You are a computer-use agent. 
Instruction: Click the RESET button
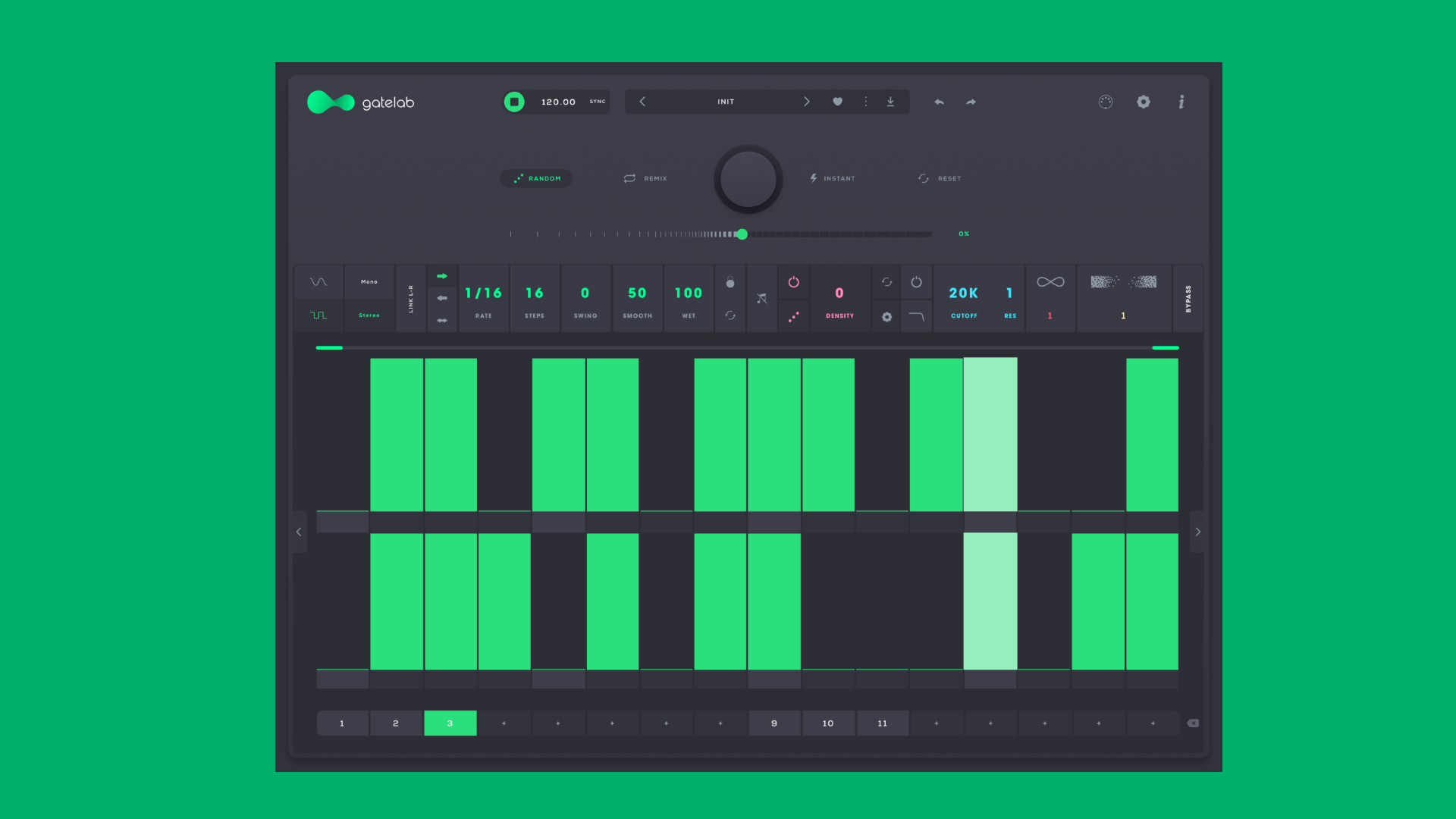(939, 178)
